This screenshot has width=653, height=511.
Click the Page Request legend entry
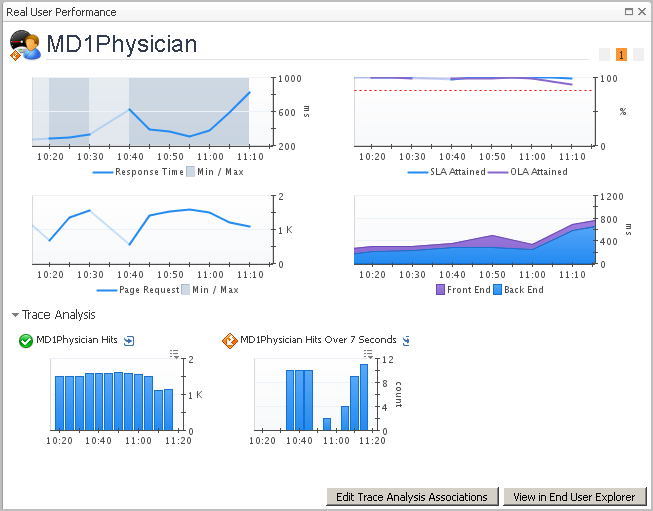click(x=138, y=289)
